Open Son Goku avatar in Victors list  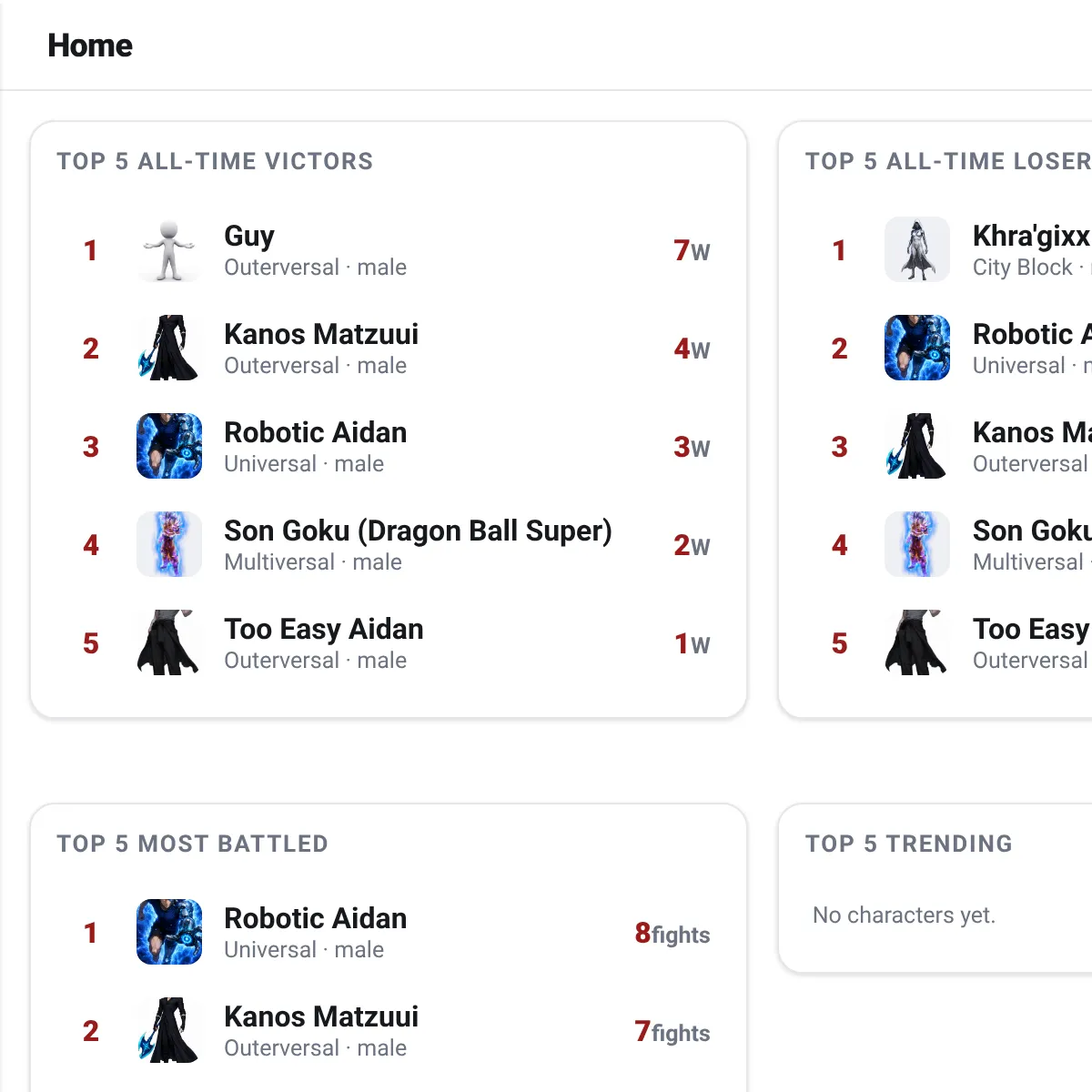[x=169, y=544]
